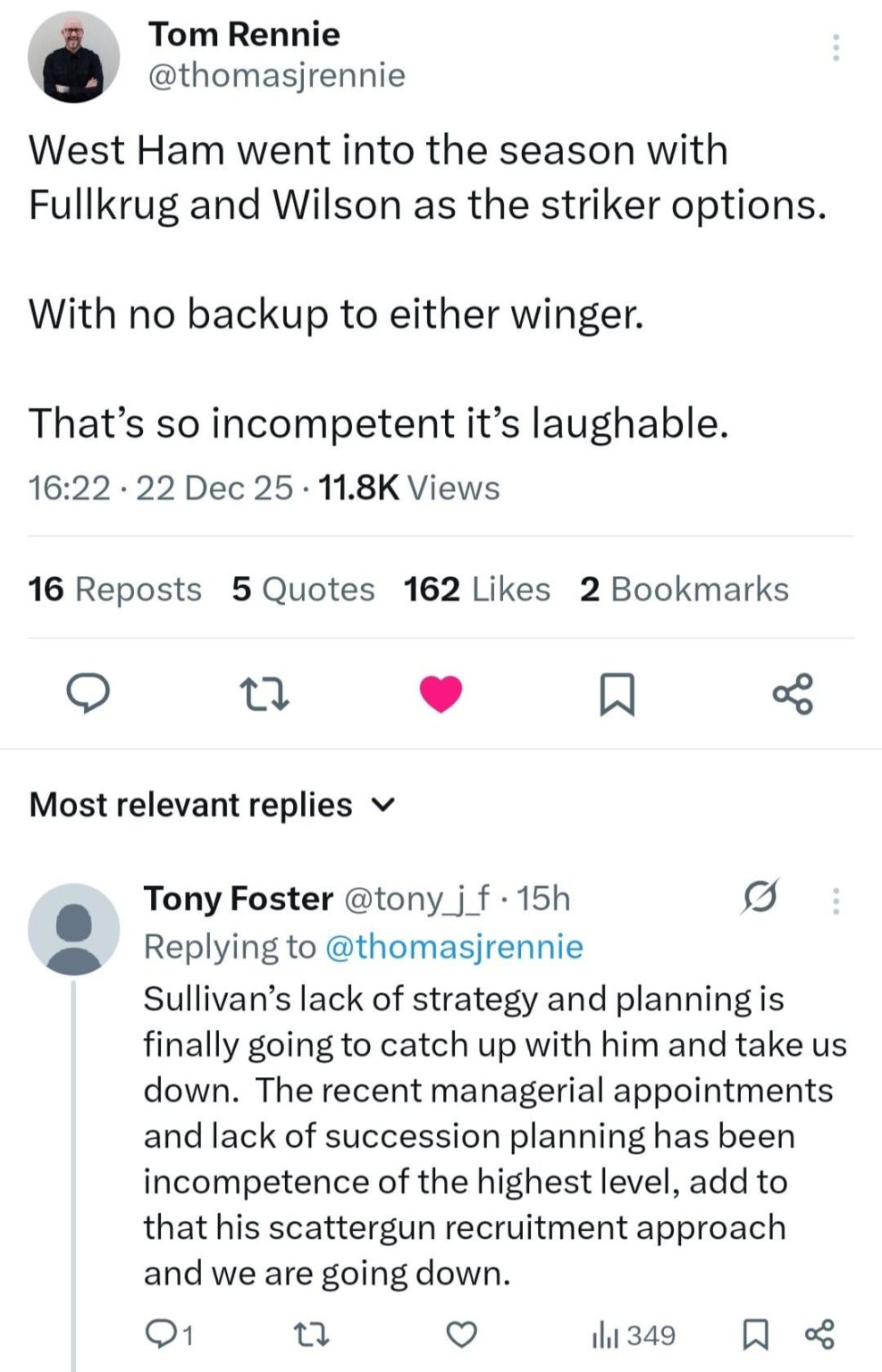Open the Quotes list for the tweet
This screenshot has height=1372, width=882.
click(303, 589)
